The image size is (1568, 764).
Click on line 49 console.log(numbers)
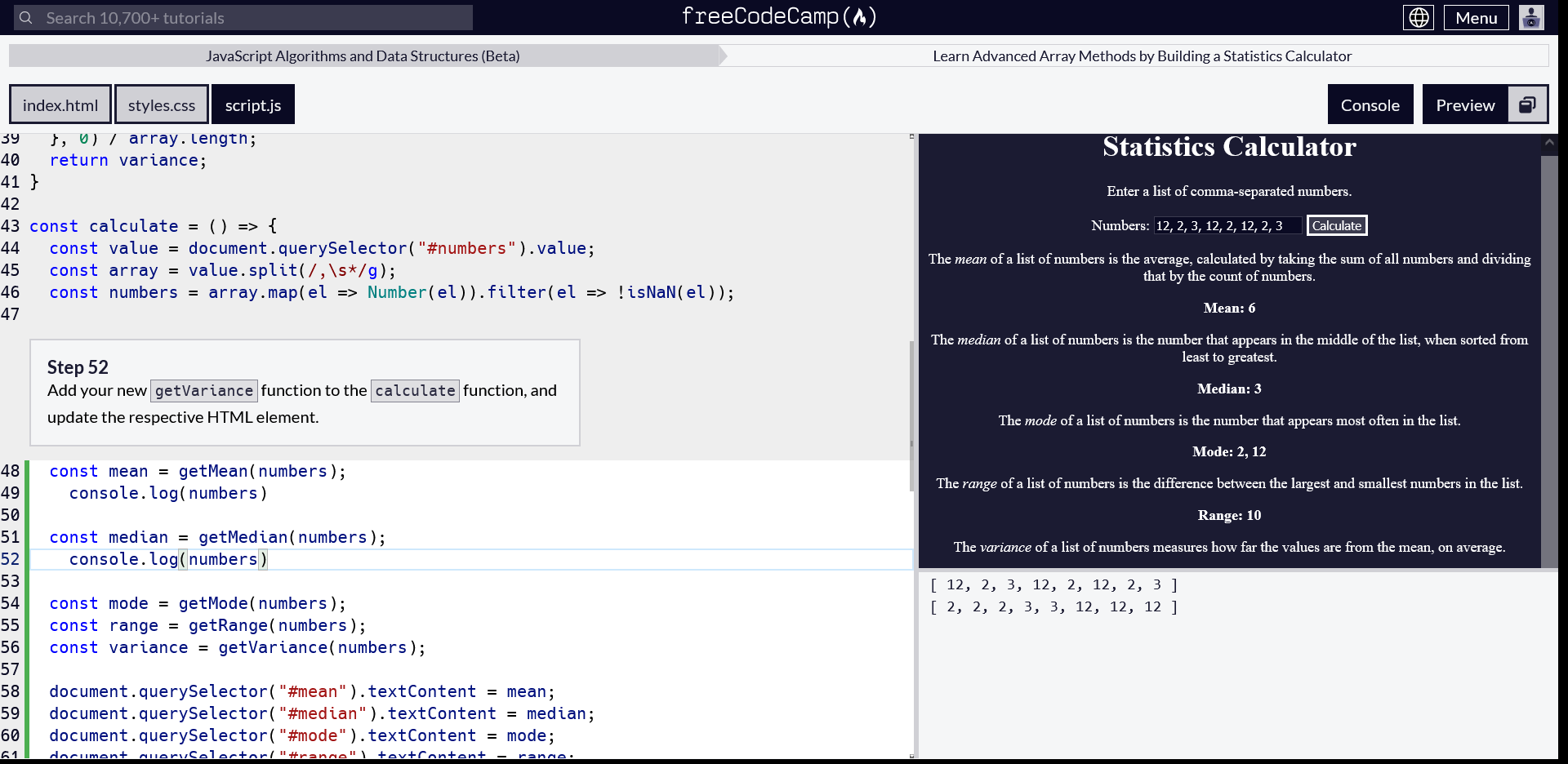[x=168, y=493]
